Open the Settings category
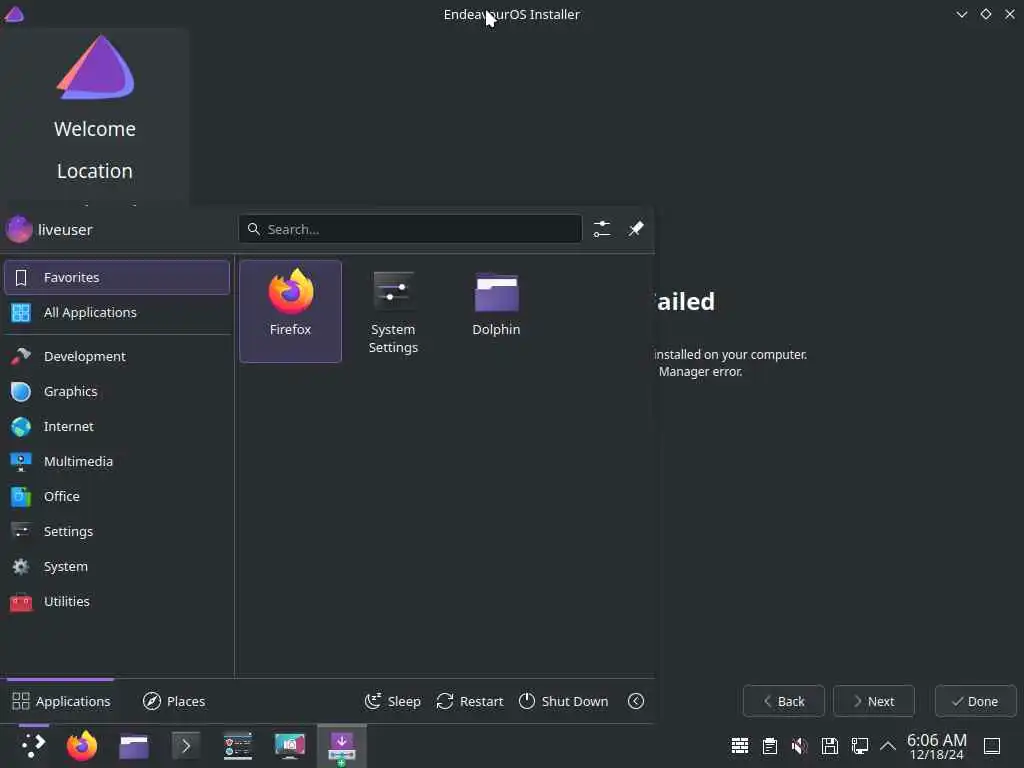Viewport: 1024px width, 768px height. point(117,532)
